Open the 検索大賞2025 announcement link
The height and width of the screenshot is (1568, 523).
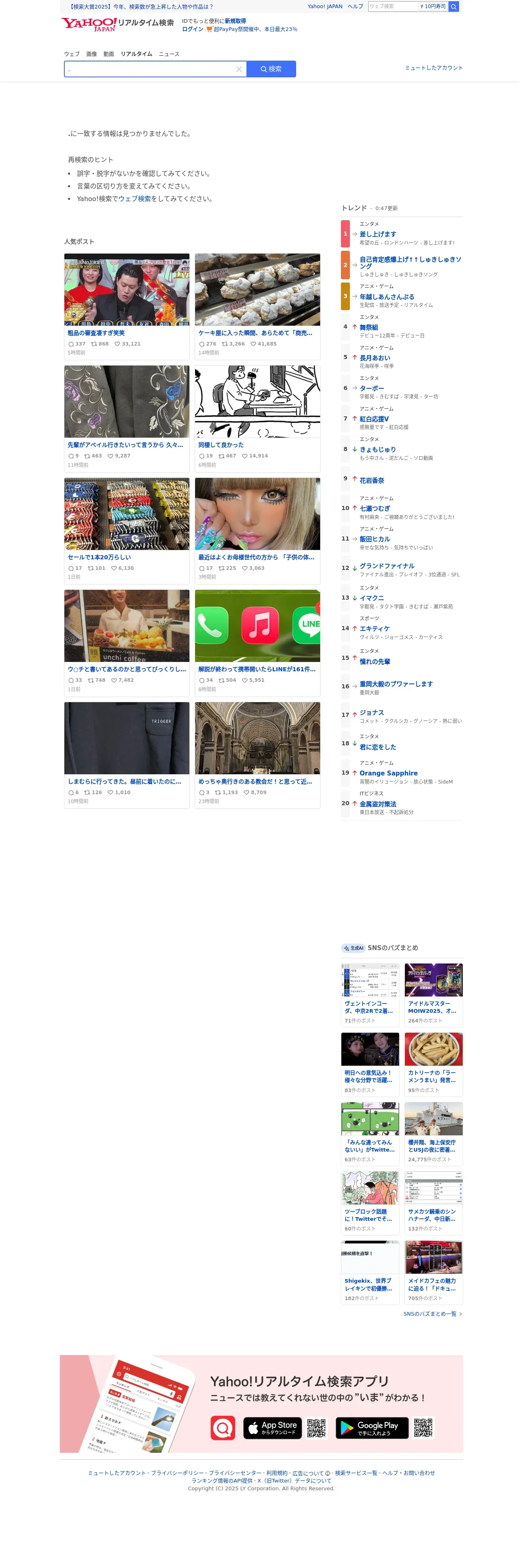coord(141,7)
